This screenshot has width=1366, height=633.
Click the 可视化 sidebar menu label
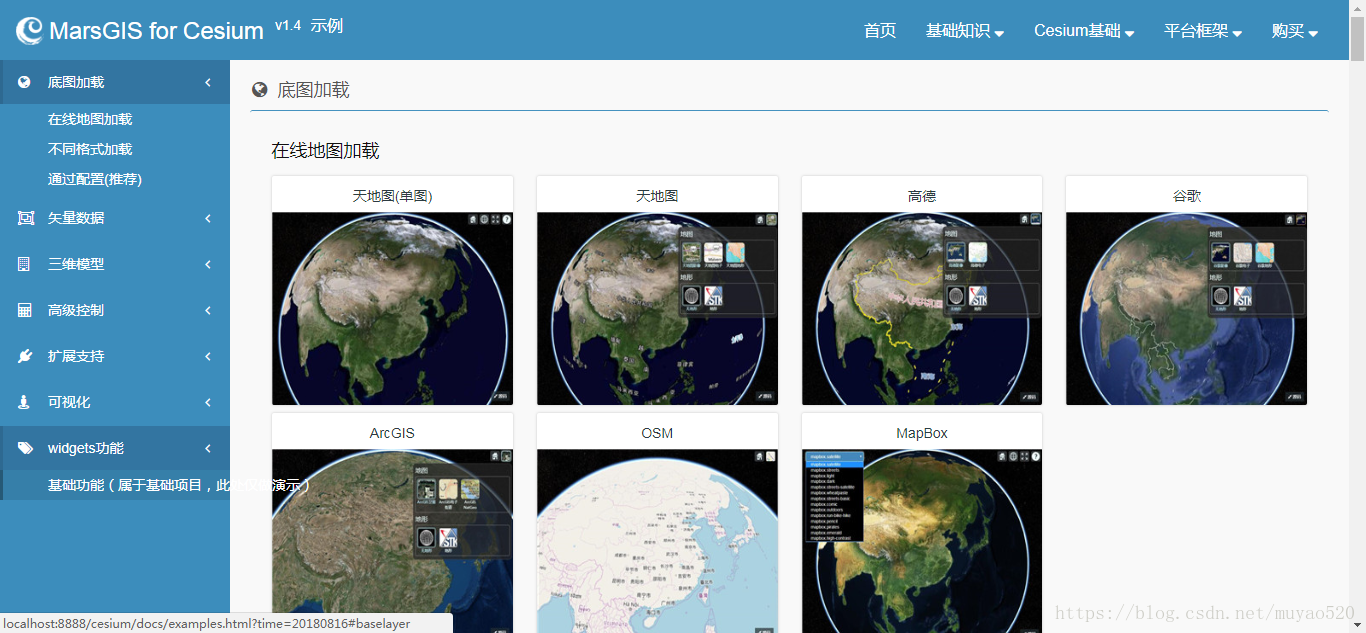[69, 402]
